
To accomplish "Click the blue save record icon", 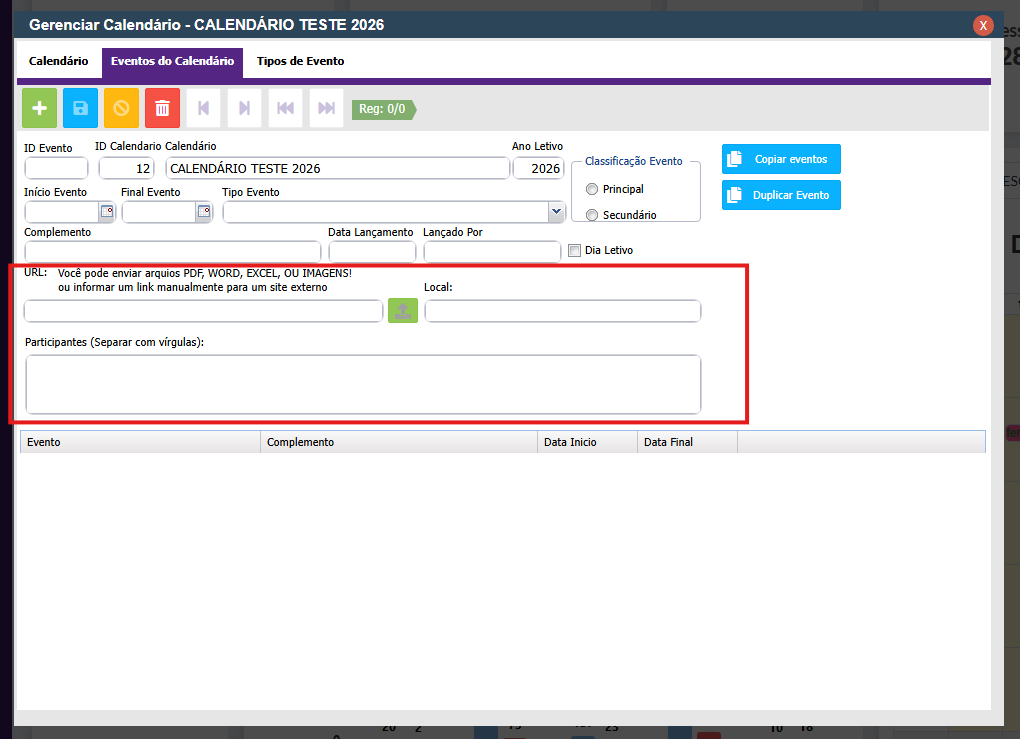I will [x=81, y=108].
